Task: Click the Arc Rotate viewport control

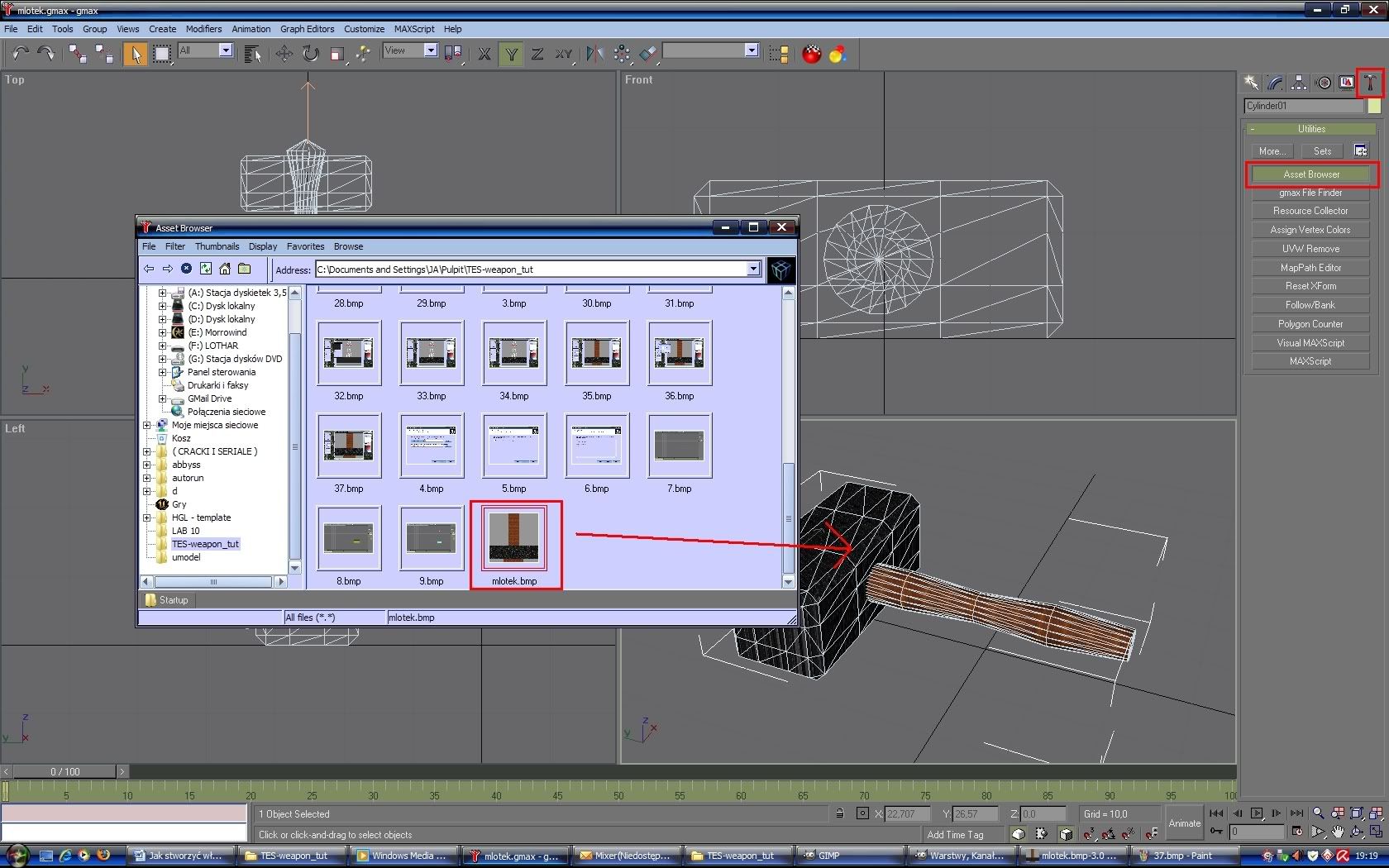Action: click(1357, 832)
